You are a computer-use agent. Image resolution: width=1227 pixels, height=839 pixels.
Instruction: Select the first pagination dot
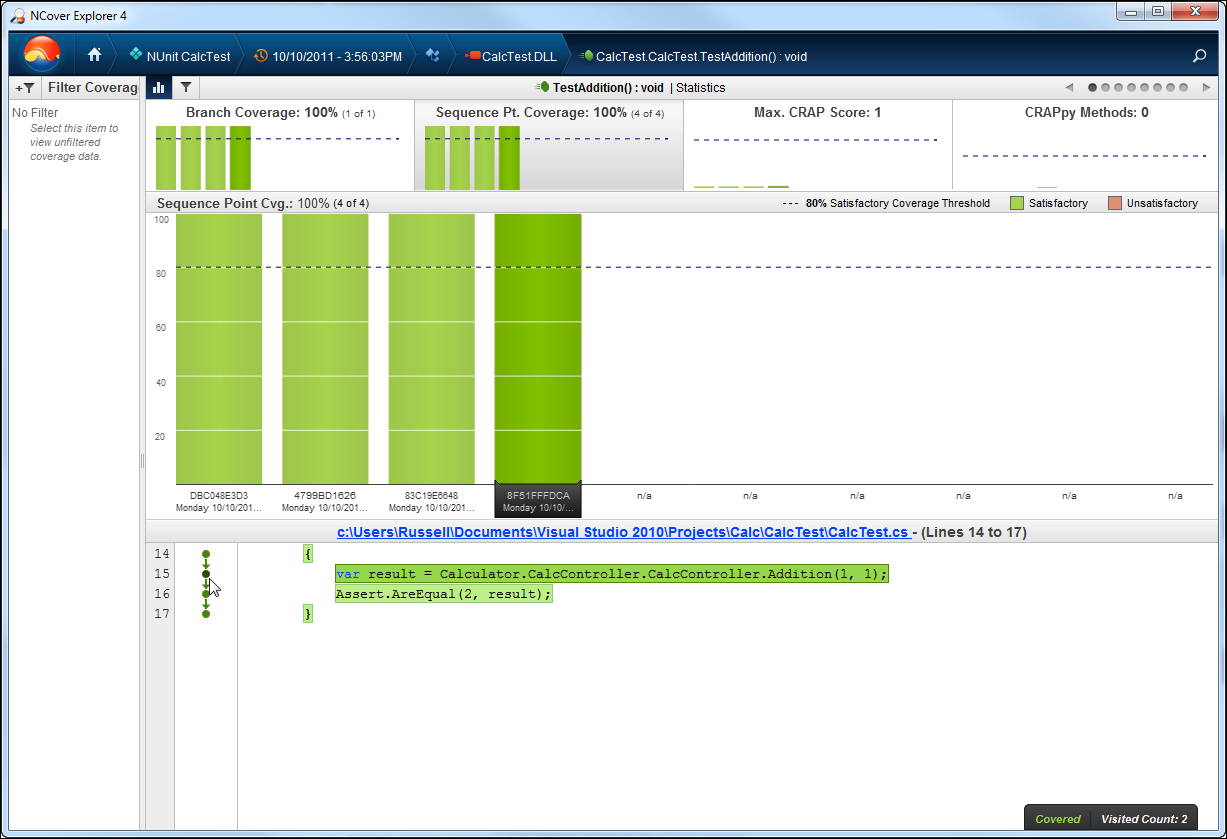1092,88
